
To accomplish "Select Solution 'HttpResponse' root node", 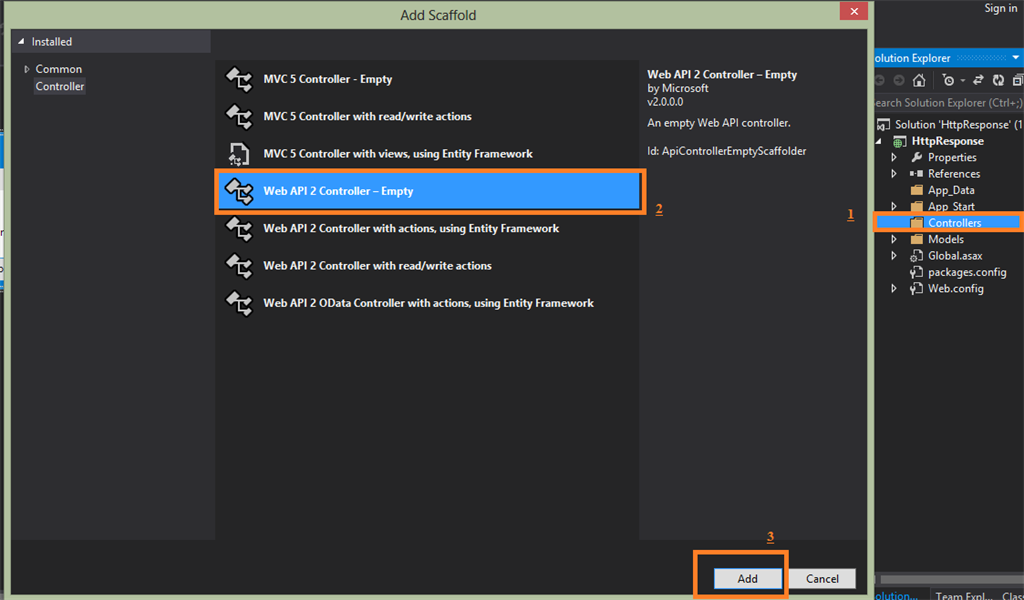I will [950, 124].
